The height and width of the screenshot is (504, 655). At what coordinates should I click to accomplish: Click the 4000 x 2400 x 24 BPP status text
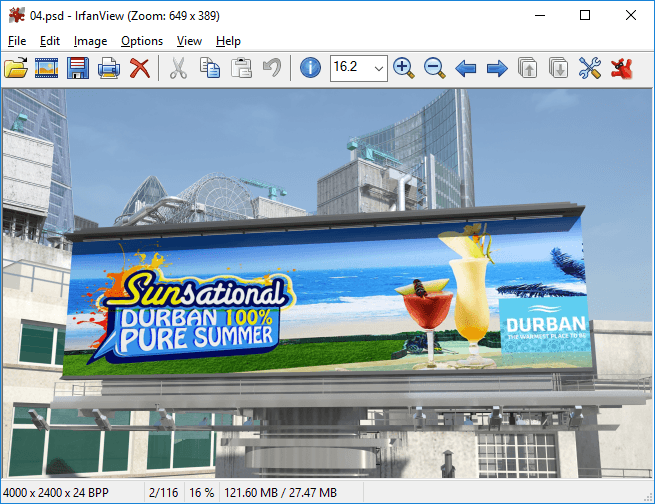(x=56, y=493)
